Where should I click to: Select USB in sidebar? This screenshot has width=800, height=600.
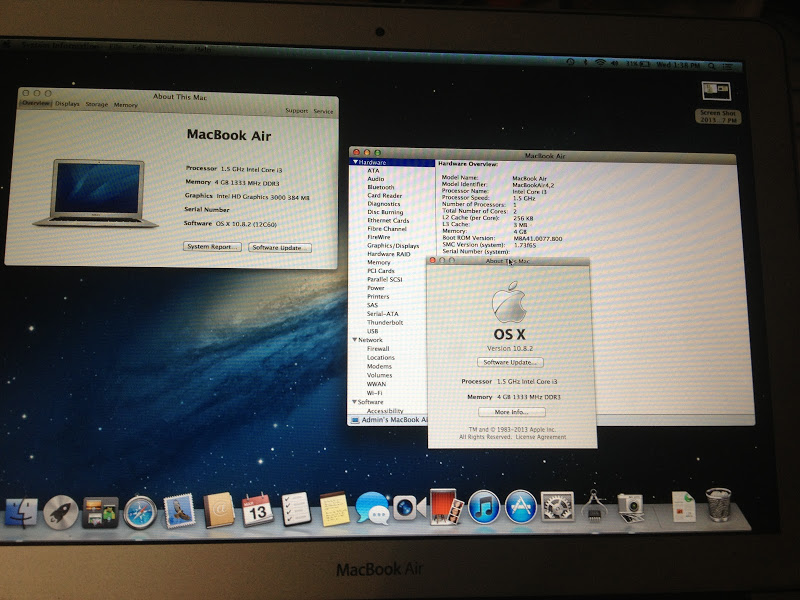pos(372,331)
